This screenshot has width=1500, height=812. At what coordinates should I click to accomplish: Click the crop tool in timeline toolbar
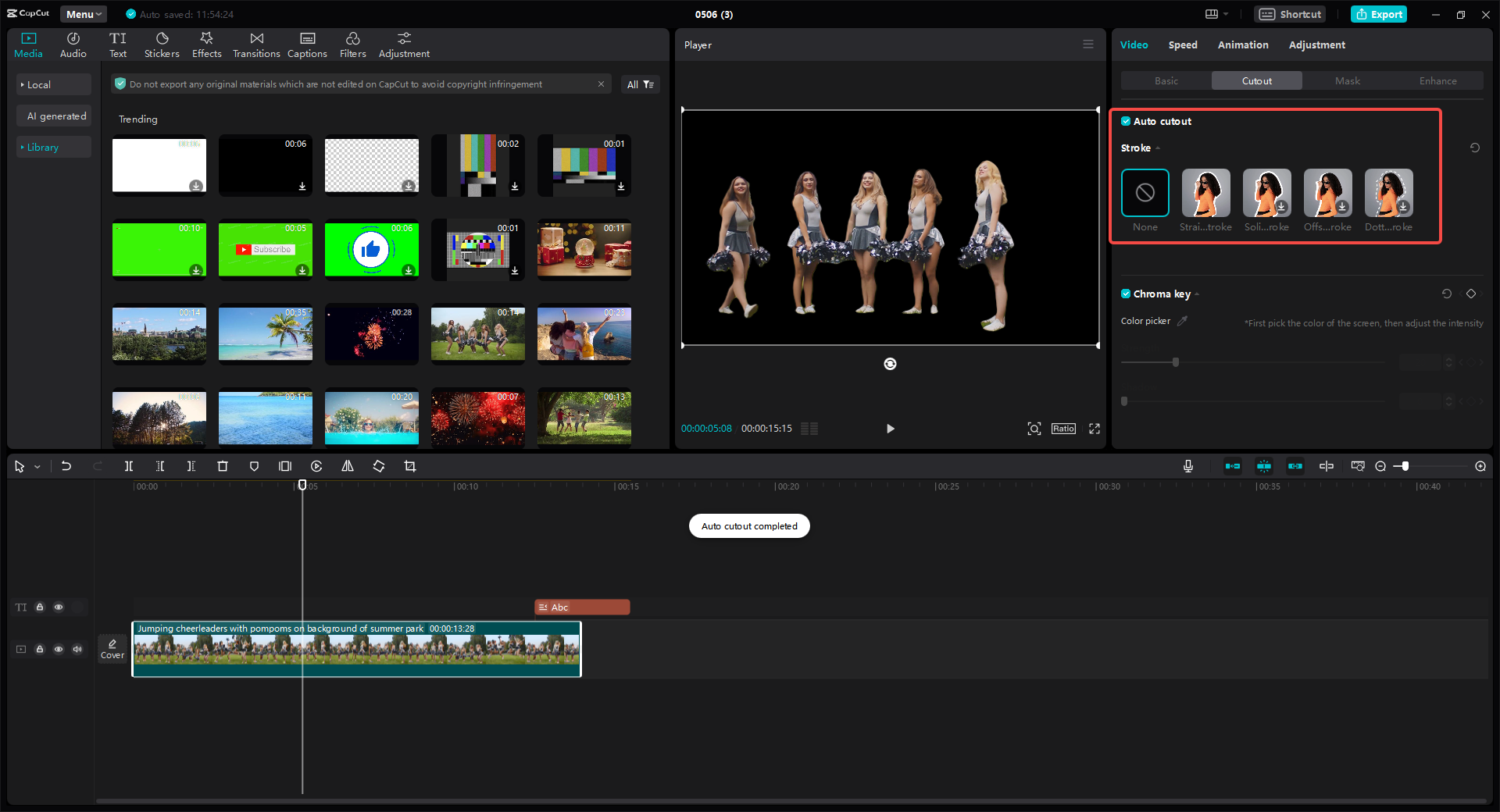[x=410, y=466]
